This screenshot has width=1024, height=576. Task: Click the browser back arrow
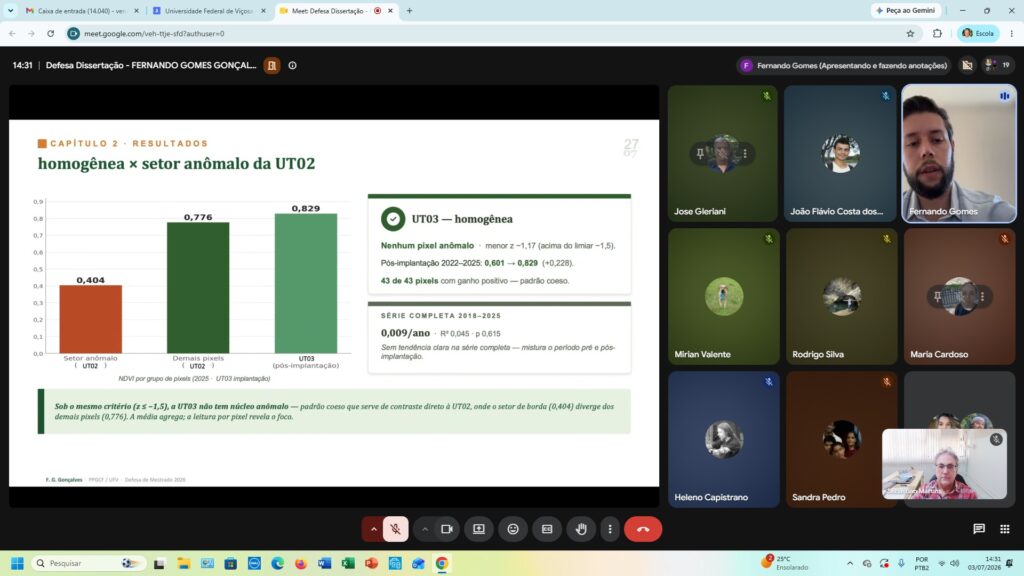tap(12, 33)
